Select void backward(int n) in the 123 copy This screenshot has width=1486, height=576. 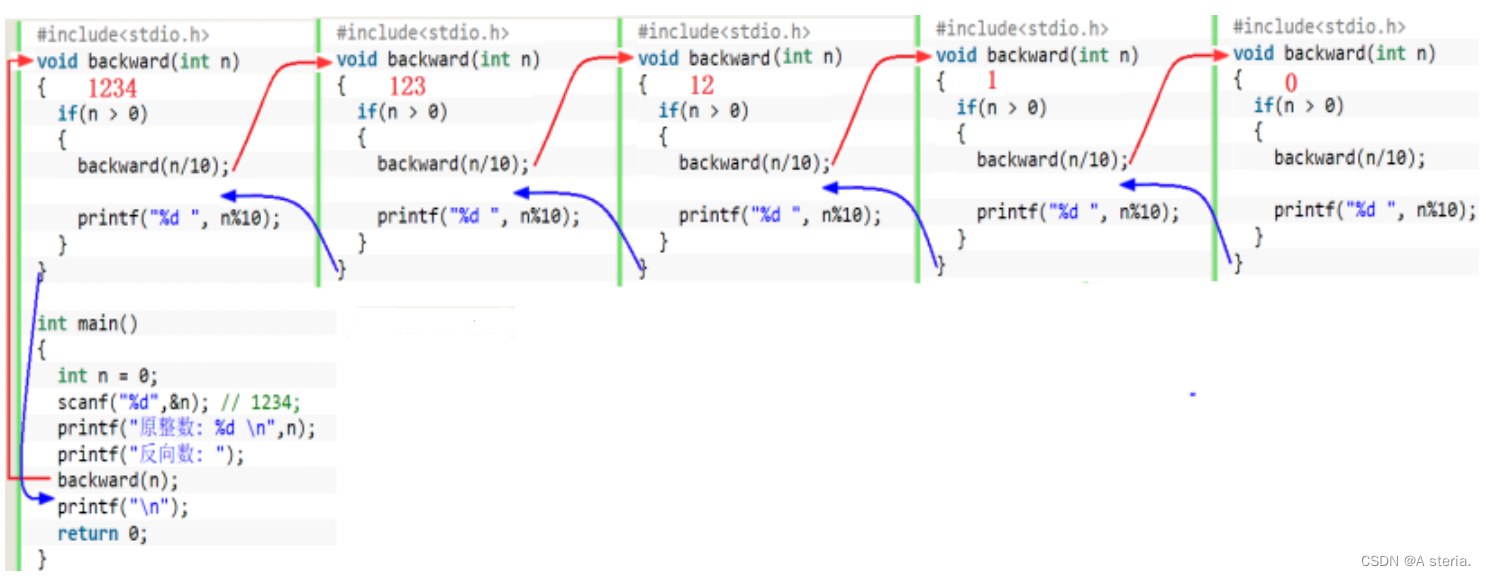(x=438, y=60)
